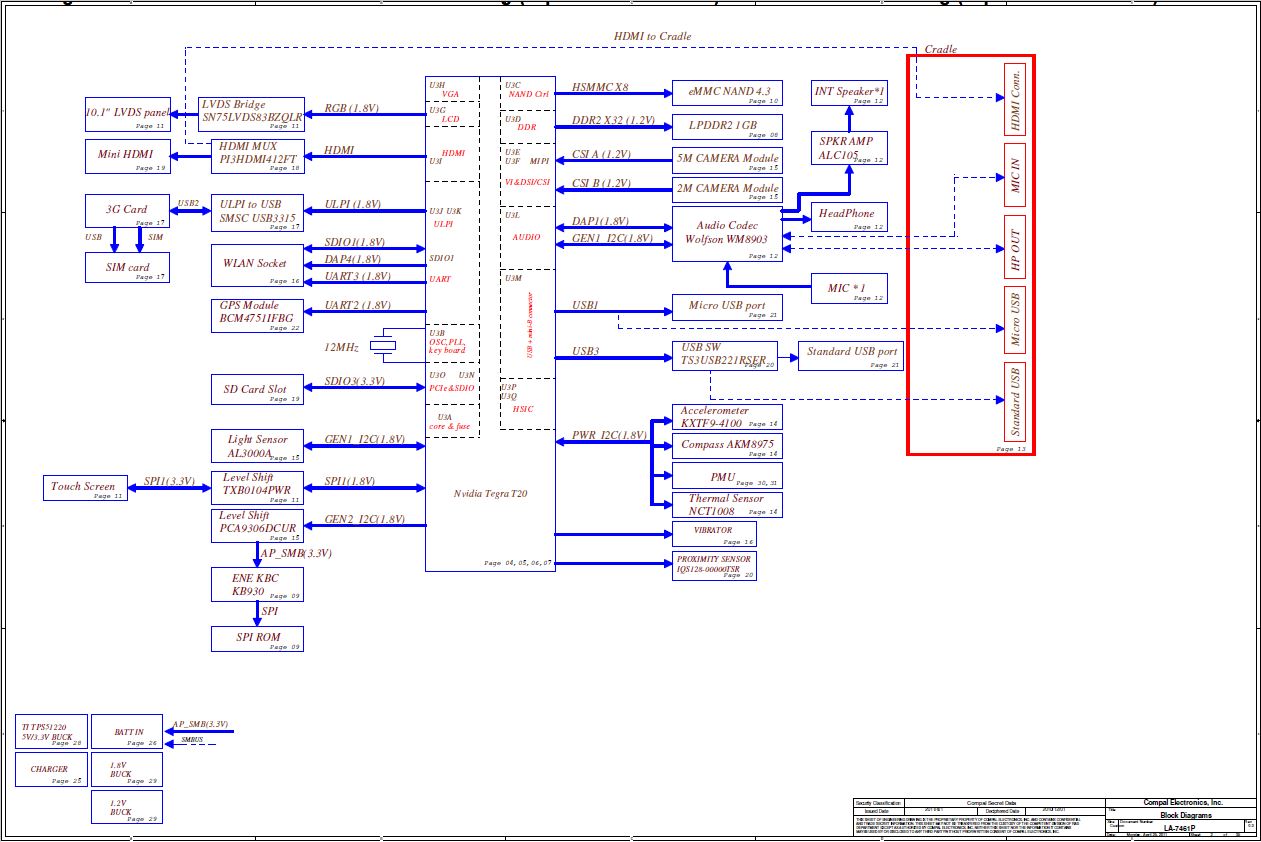Click the HeadPhone block
Screen dimensions: 1261x842
point(849,216)
